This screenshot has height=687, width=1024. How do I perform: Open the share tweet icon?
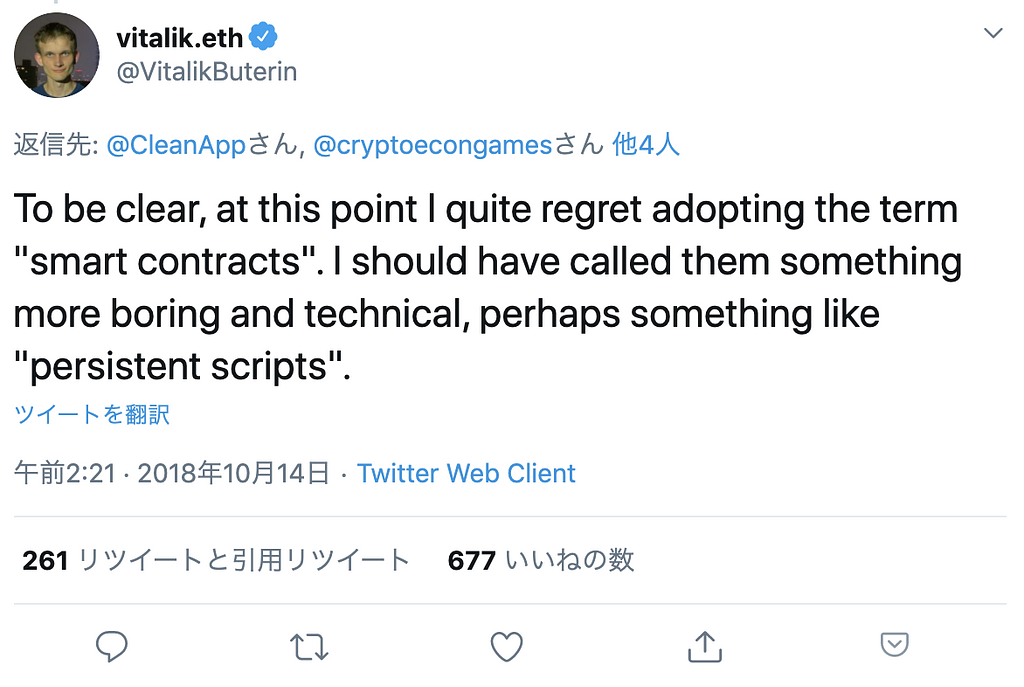[x=704, y=646]
